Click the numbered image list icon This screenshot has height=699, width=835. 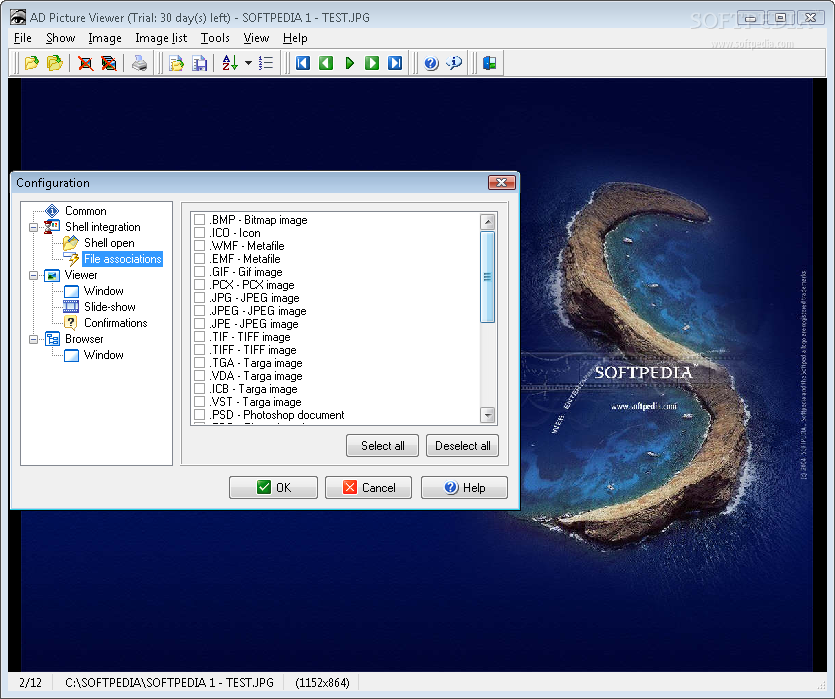click(265, 63)
